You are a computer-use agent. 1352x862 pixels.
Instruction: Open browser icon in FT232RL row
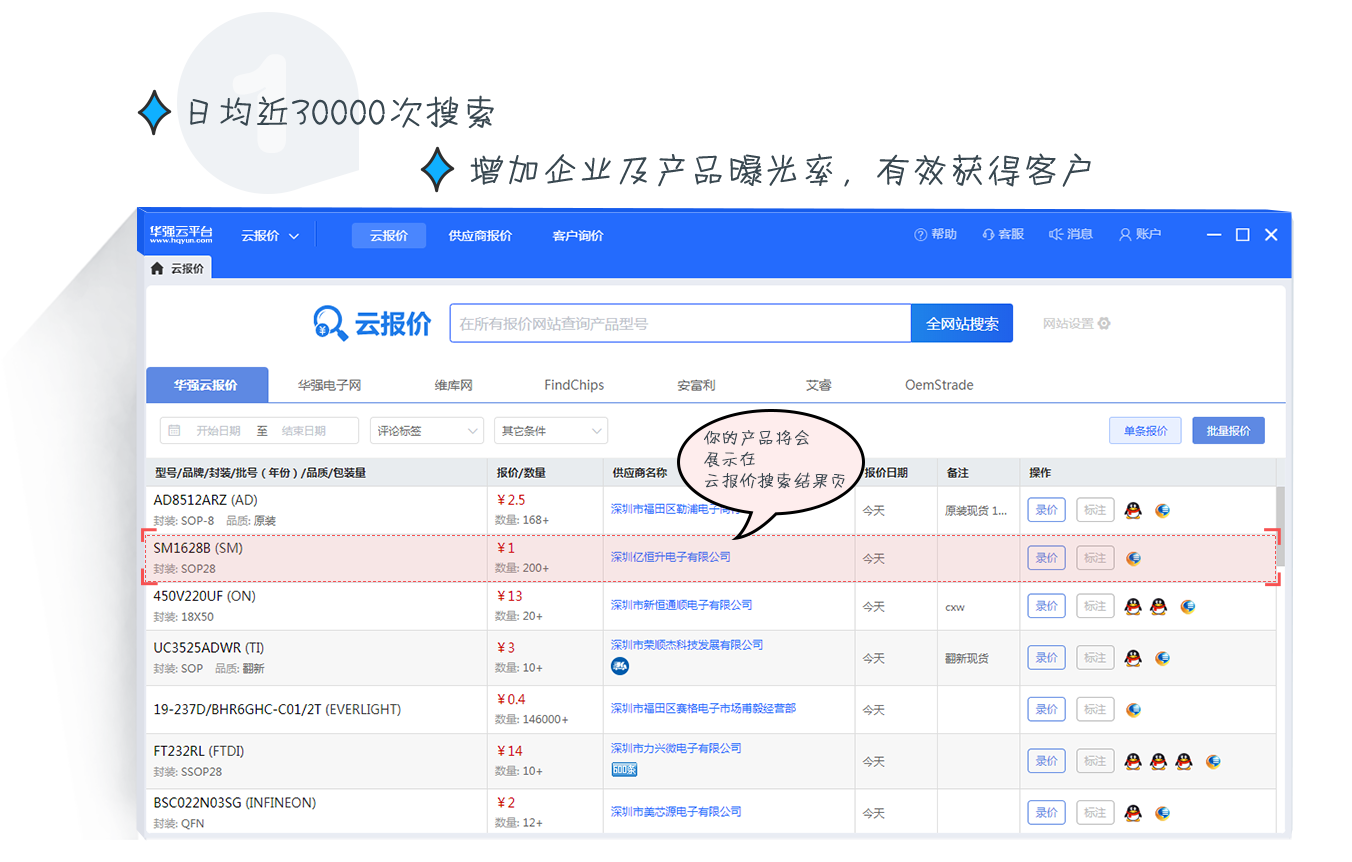point(1213,762)
